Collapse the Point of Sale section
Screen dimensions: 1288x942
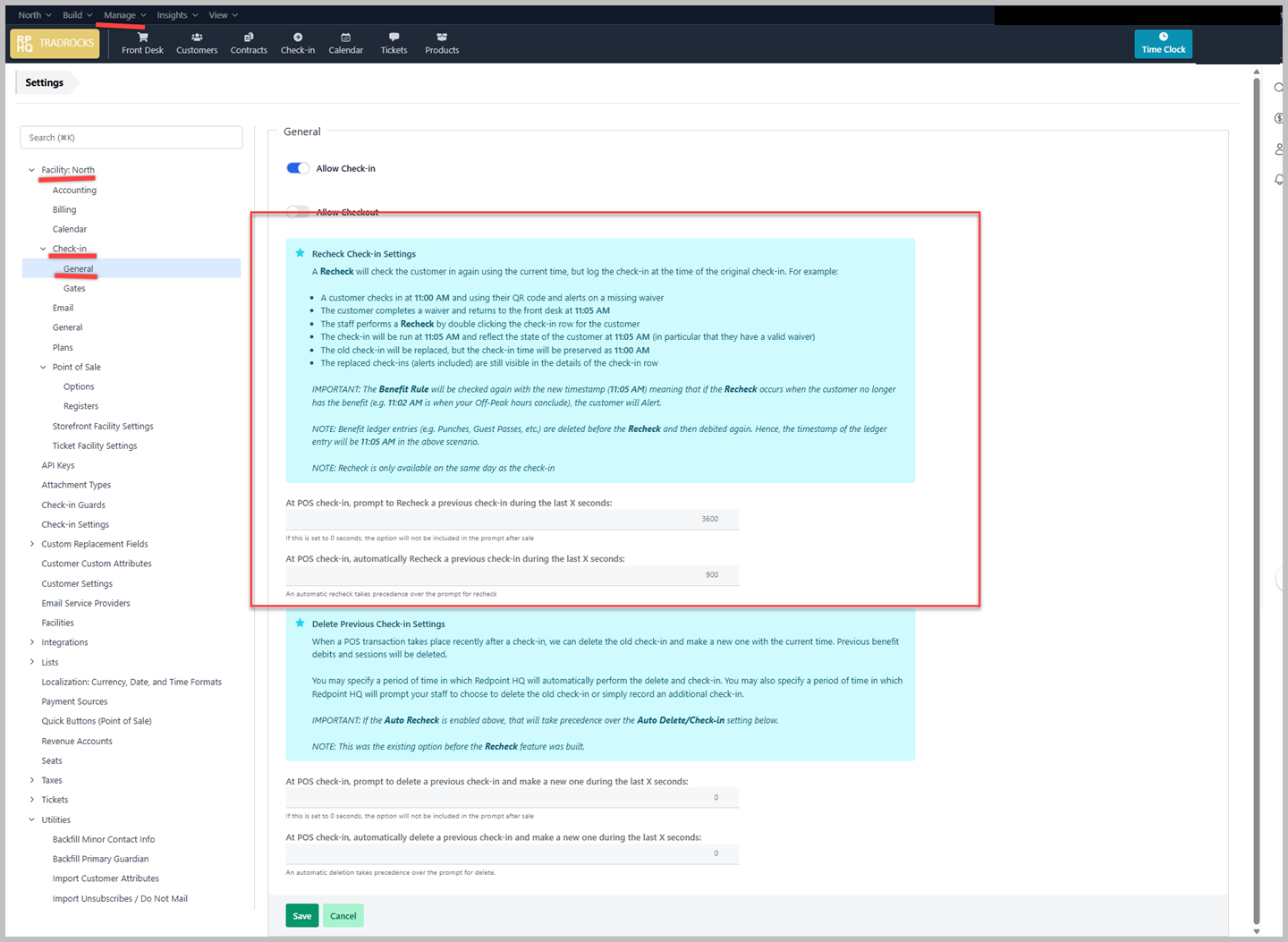(x=43, y=367)
